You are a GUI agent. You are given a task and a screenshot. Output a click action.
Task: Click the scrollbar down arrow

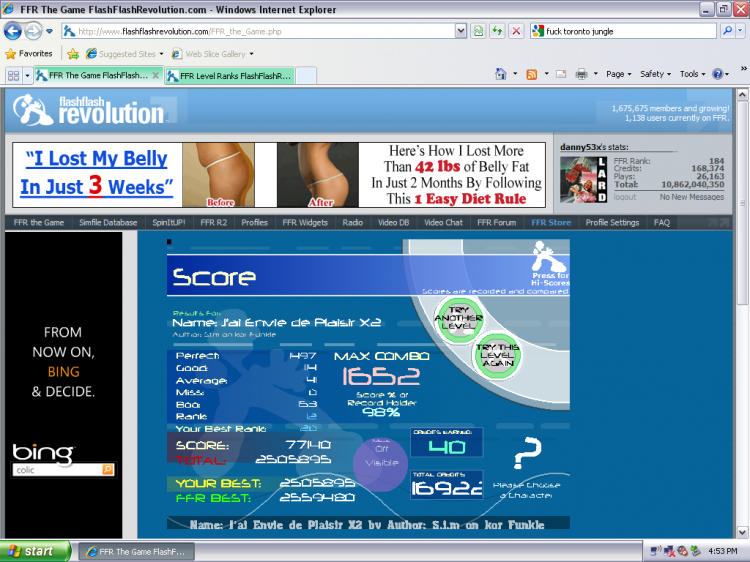(x=742, y=532)
